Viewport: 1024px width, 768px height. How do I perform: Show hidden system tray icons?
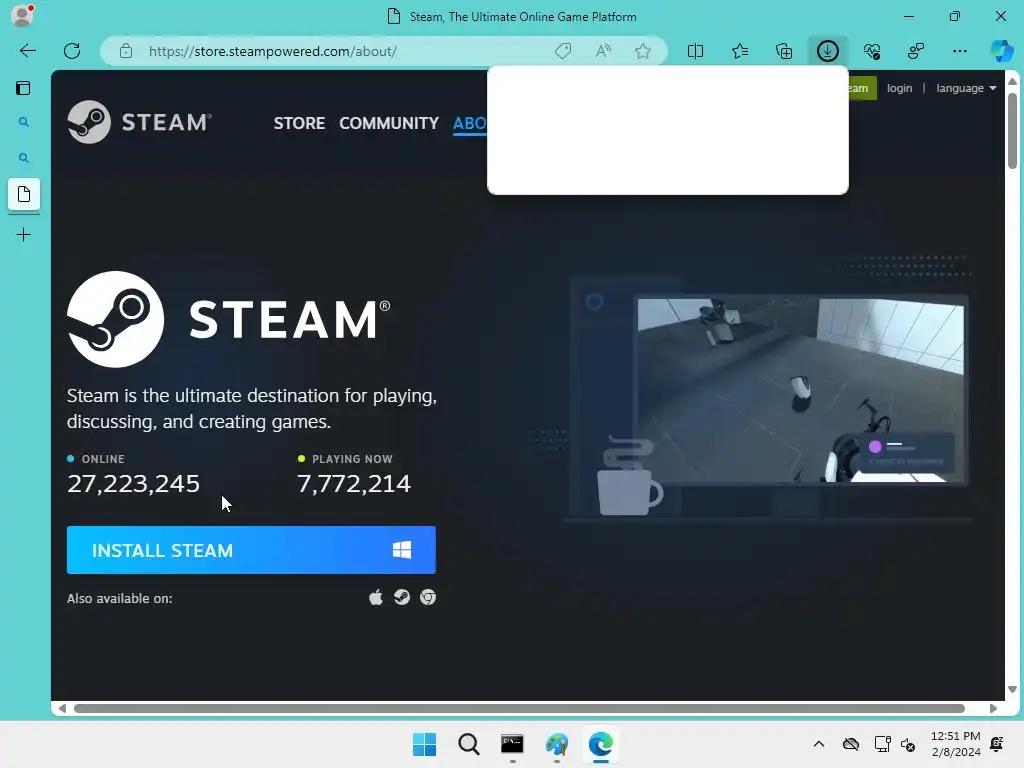(818, 744)
